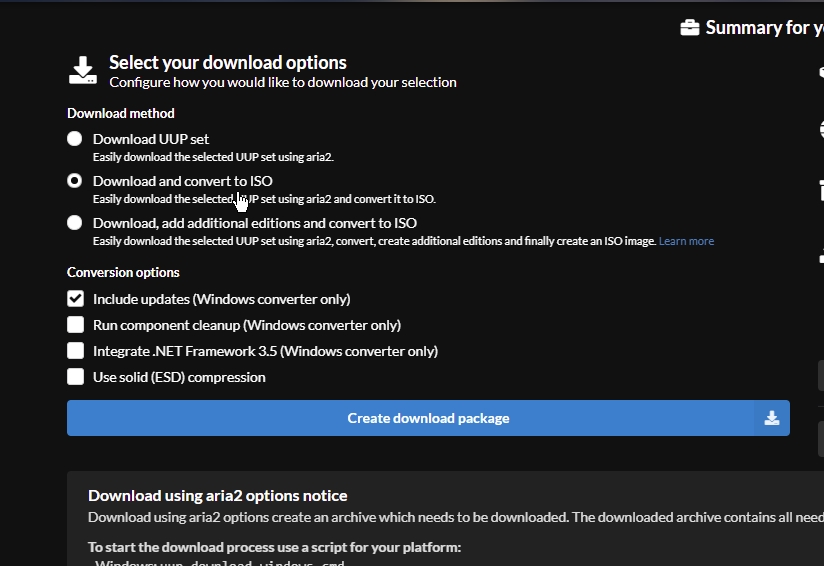Click the Download method section label
Image resolution: width=824 pixels, height=566 pixels.
[x=121, y=113]
